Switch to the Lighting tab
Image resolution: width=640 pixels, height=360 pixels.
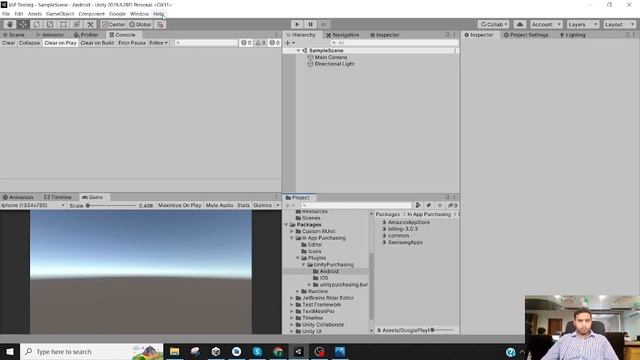tap(573, 35)
